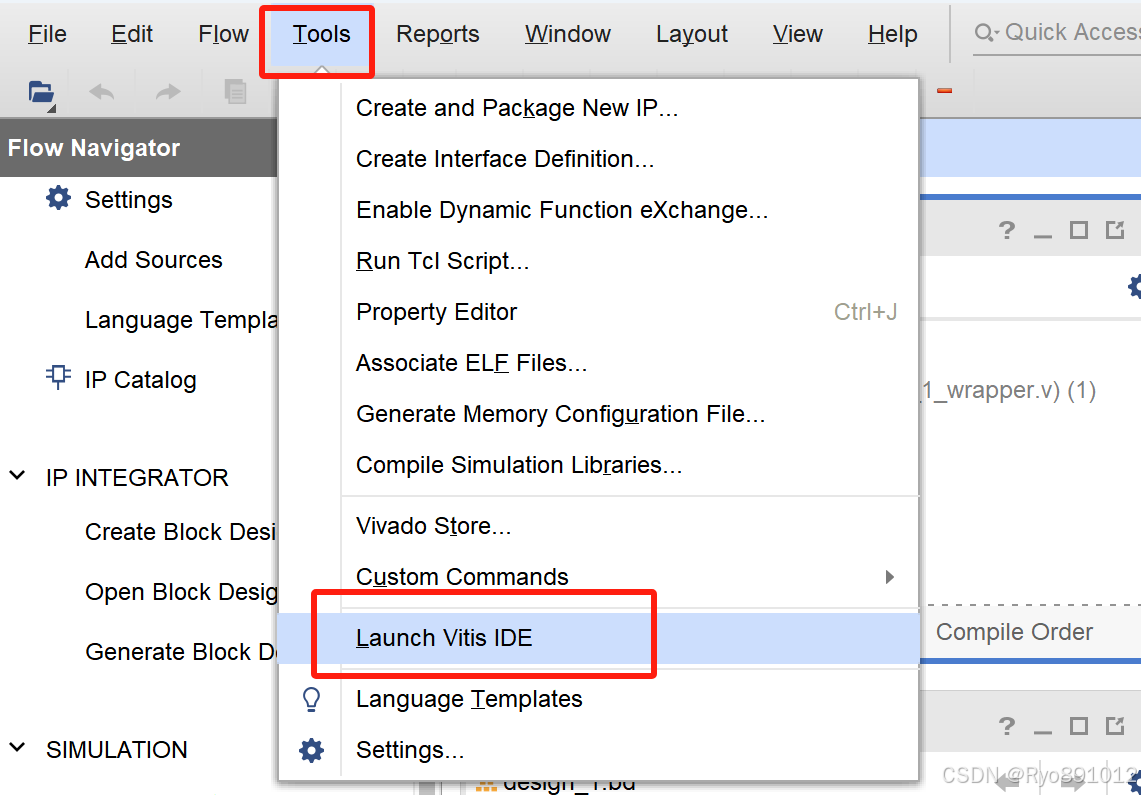1141x795 pixels.
Task: Click the lightbulb Language Templates icon
Action: (311, 699)
